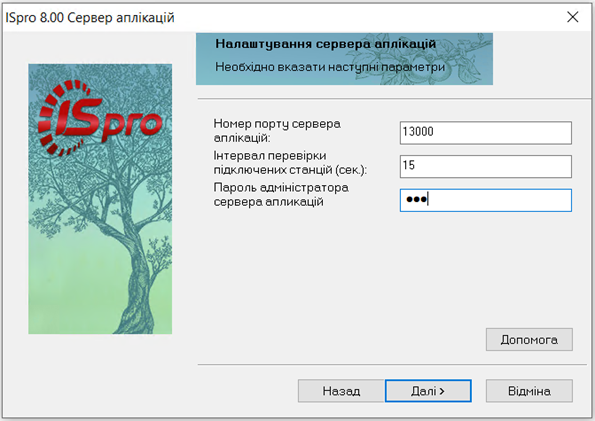The image size is (595, 421).
Task: Proceed with the Далі > button
Action: point(428,391)
